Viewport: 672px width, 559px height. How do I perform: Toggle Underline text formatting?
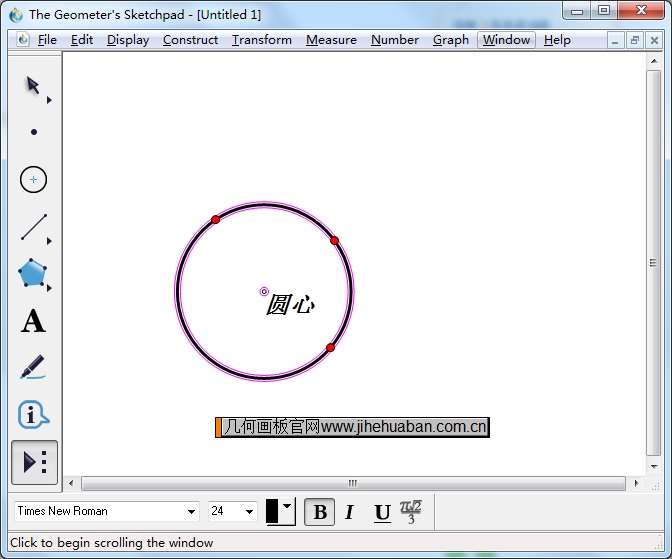coord(382,512)
